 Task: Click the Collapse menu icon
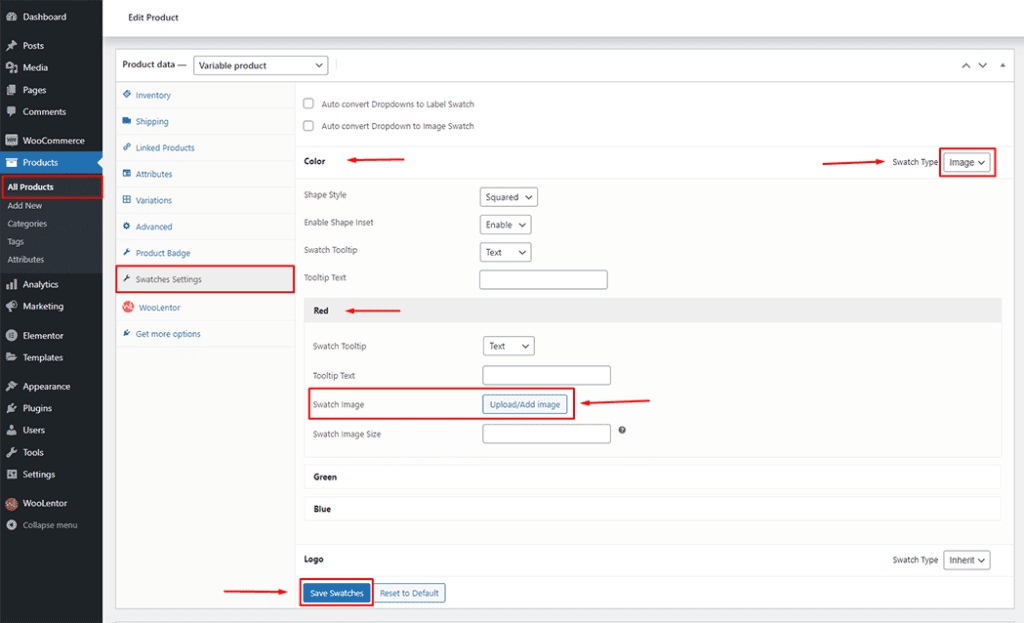(x=11, y=525)
